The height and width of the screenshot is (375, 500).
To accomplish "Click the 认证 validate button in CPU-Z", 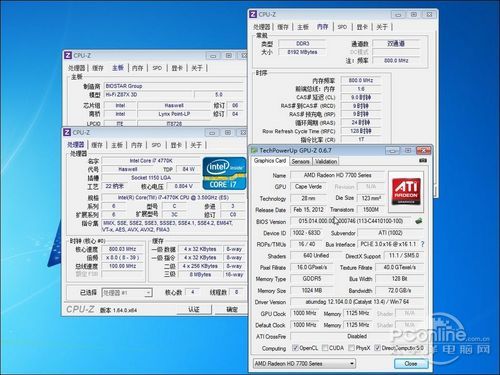I will point(194,309).
